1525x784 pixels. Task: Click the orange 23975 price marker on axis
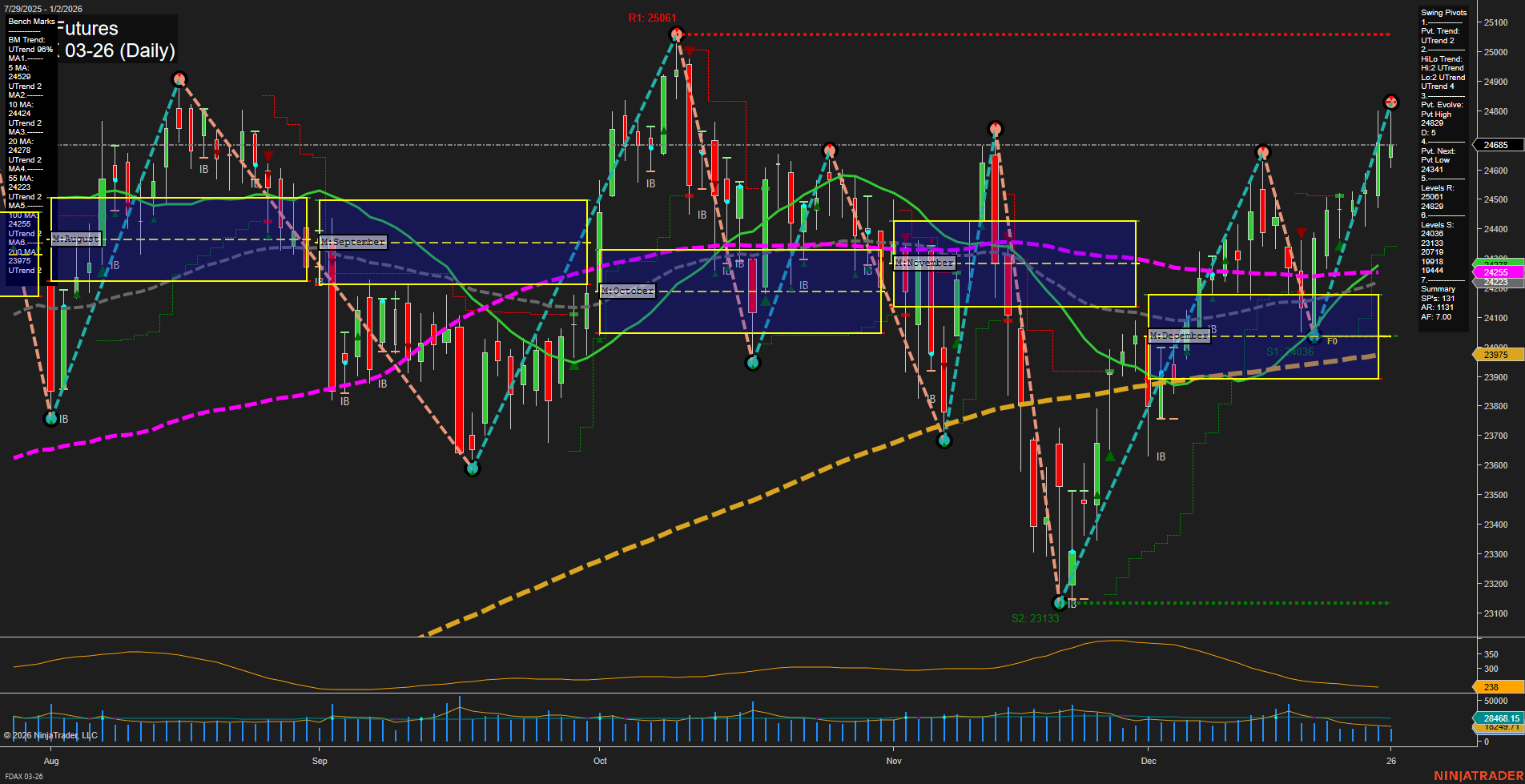point(1495,354)
